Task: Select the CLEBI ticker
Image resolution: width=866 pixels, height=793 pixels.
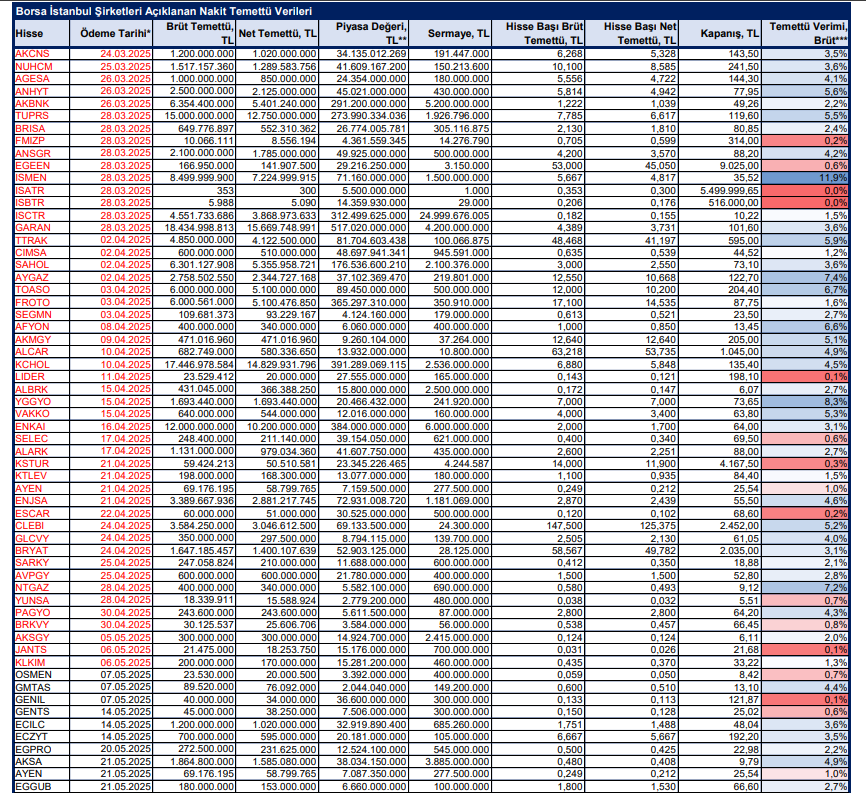Action: [30, 526]
